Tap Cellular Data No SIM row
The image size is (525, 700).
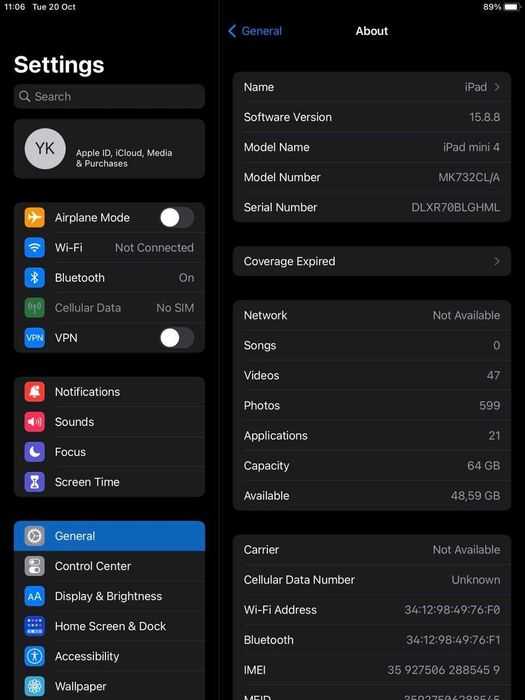tap(109, 308)
